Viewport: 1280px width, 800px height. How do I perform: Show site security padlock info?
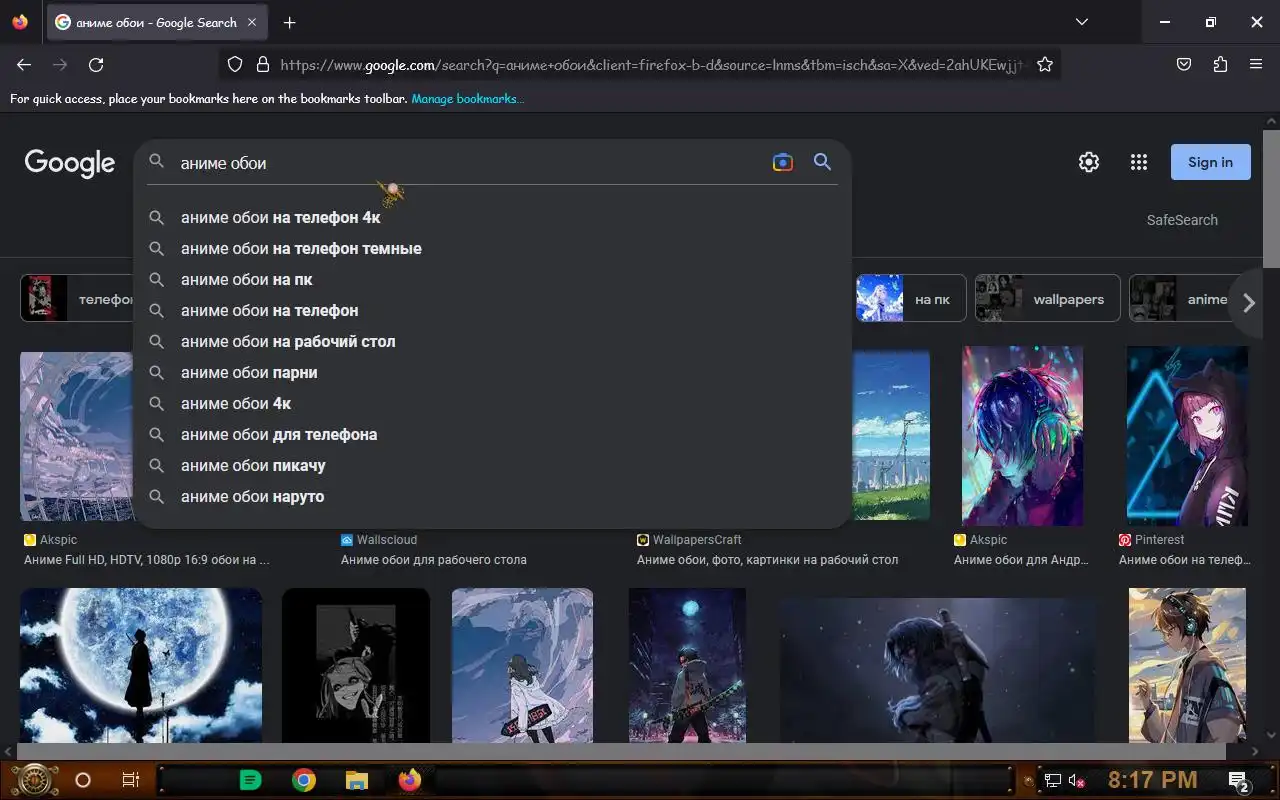click(263, 64)
